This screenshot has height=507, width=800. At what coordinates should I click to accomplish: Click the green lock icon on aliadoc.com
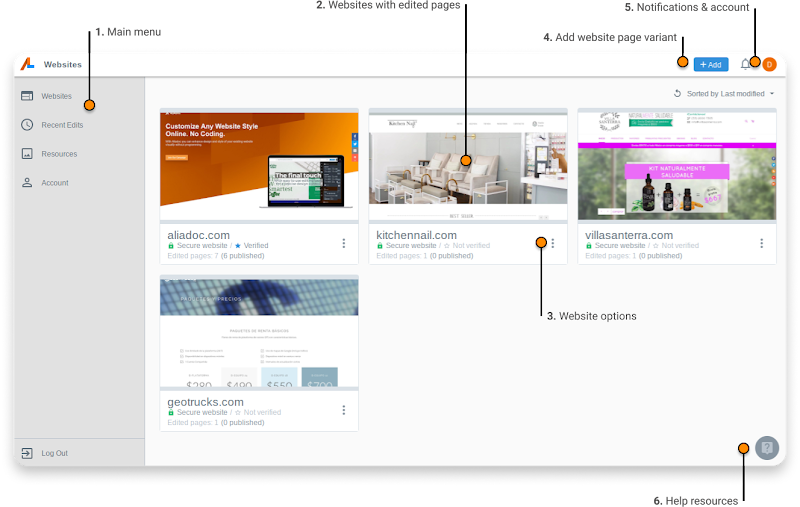coord(171,246)
